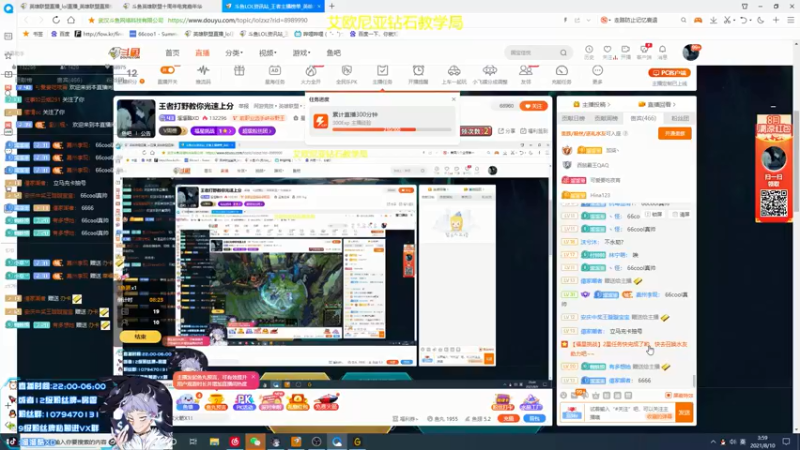Click the 上车一起玩 car icon
Viewport: 800px width, 450px height.
[x=454, y=70]
